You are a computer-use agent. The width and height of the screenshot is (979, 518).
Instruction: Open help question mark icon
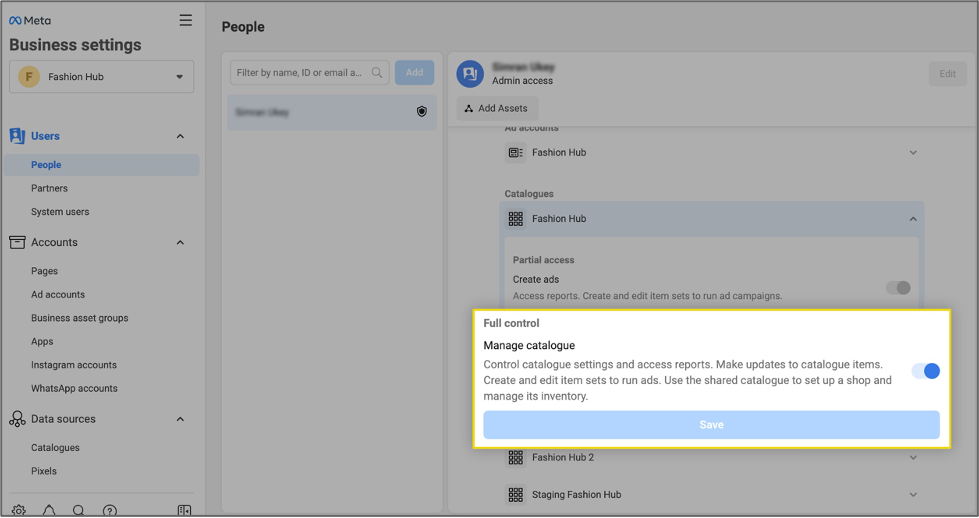(109, 510)
